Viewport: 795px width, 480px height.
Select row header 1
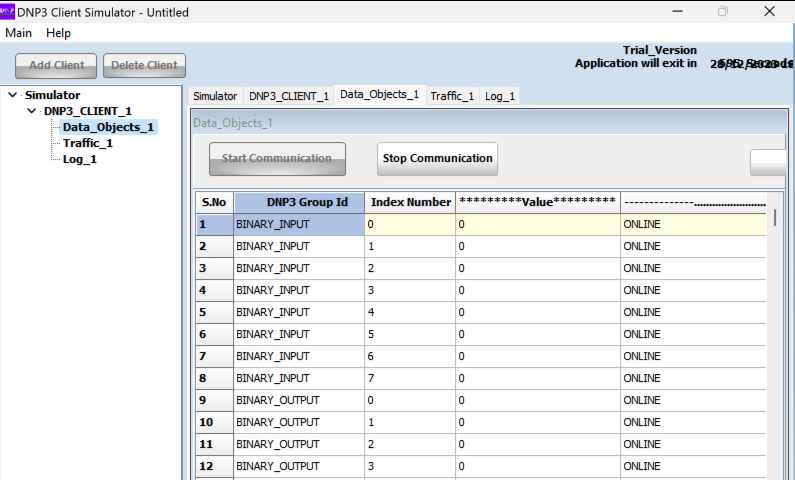pos(214,225)
